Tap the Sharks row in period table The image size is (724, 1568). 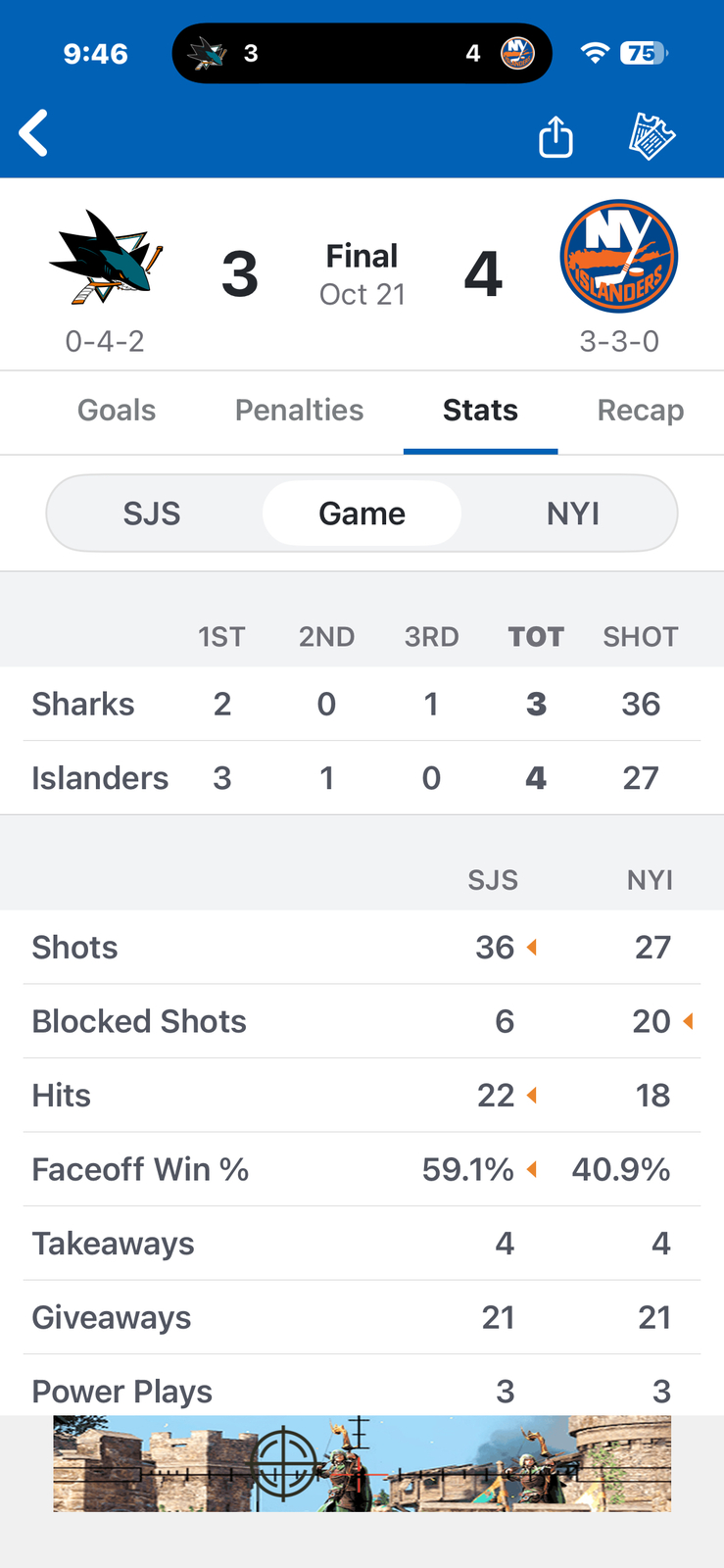pos(362,704)
